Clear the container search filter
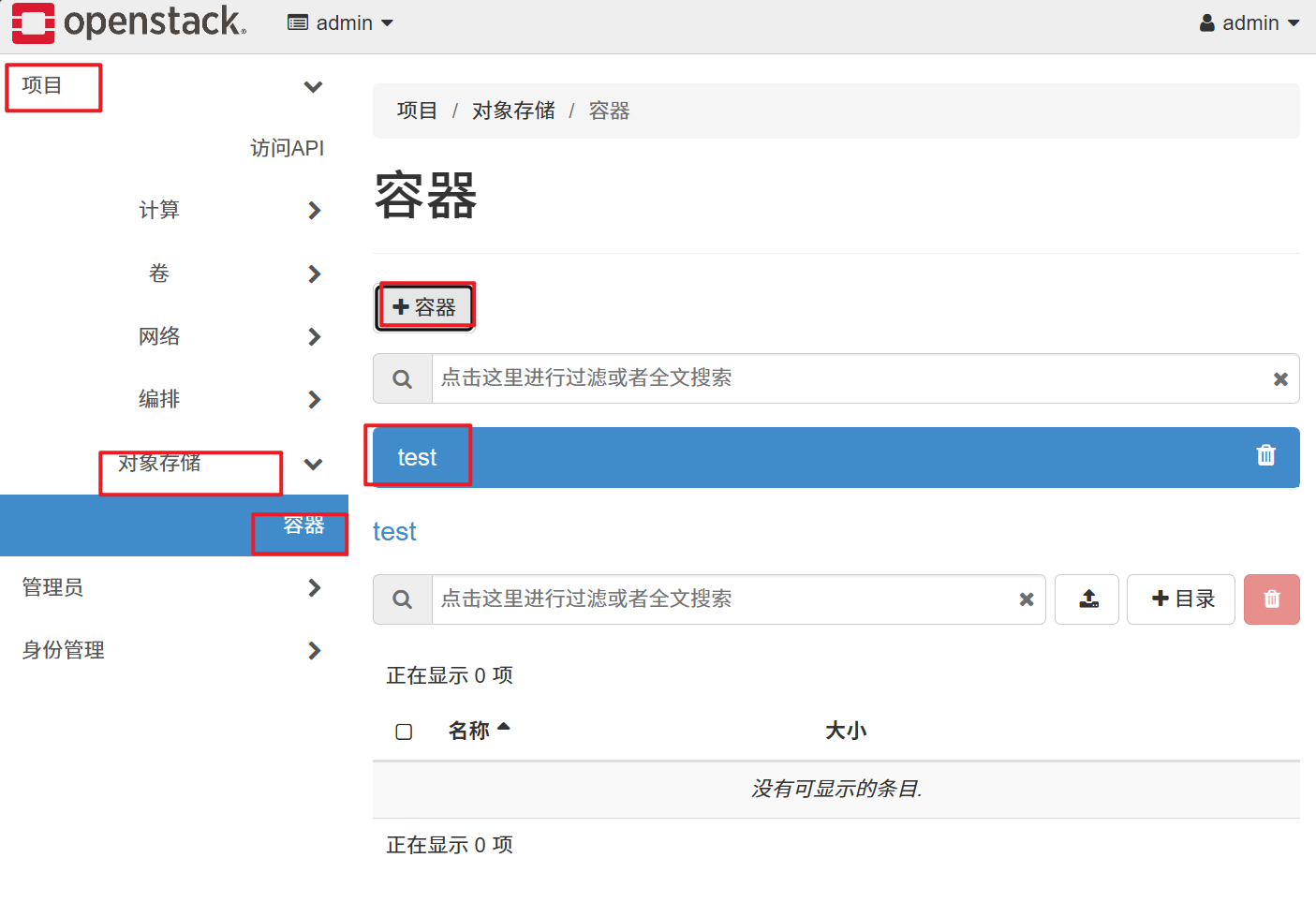The height and width of the screenshot is (902, 1316). pos(1280,379)
